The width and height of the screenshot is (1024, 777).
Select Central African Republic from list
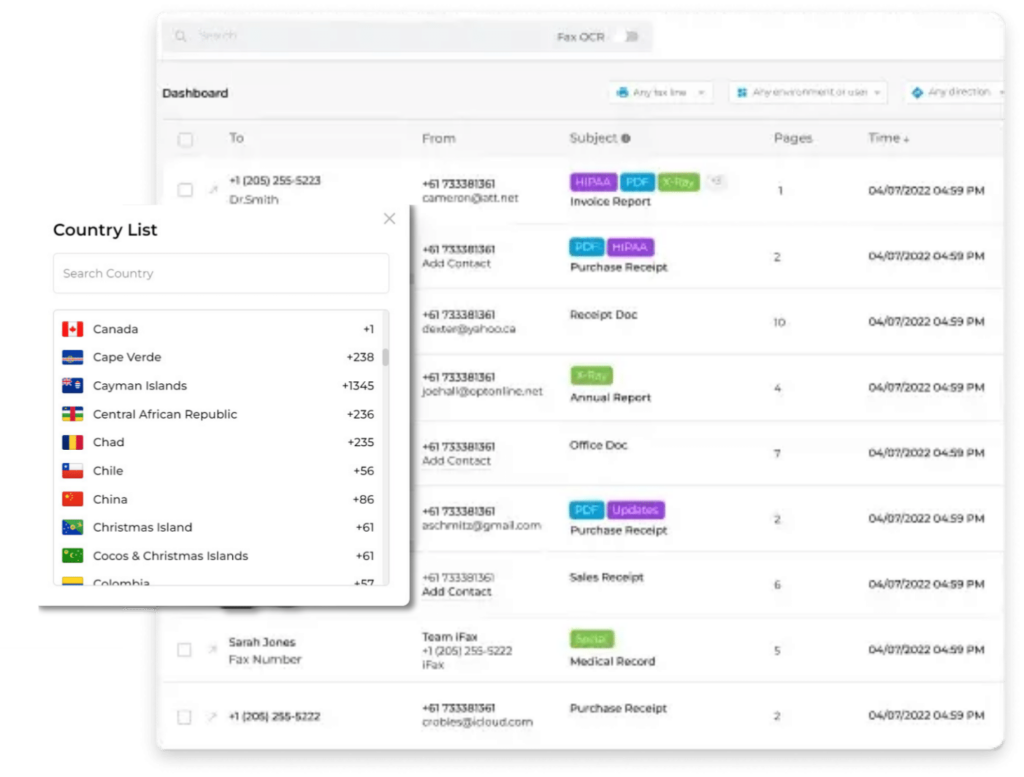click(165, 414)
